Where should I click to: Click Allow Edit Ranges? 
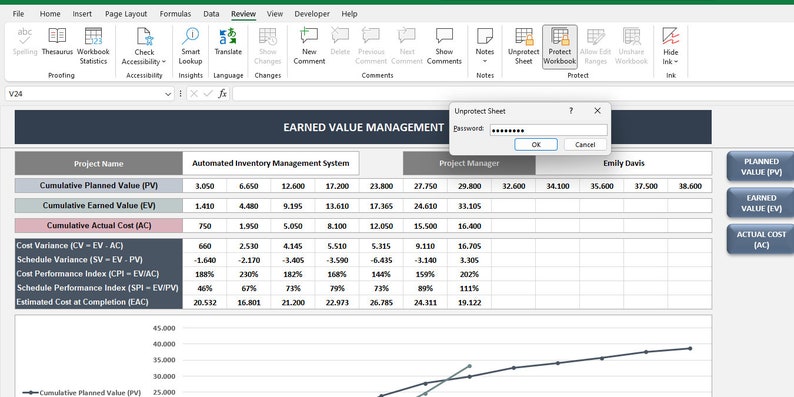(x=596, y=46)
